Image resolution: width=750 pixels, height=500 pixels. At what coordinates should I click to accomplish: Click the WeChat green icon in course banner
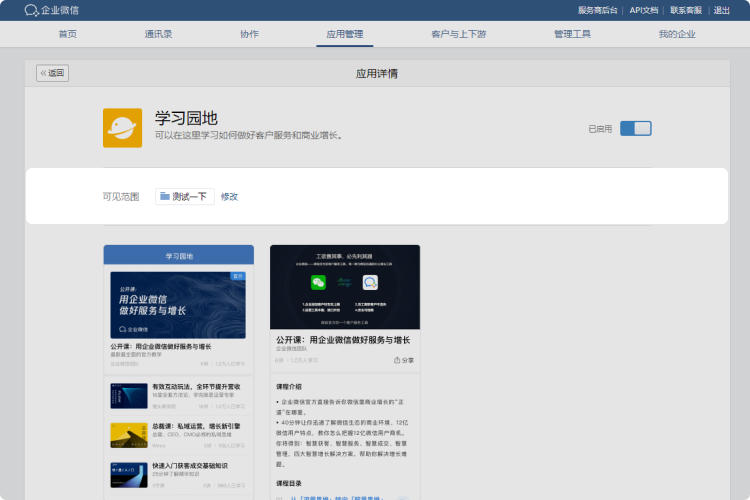pos(318,282)
